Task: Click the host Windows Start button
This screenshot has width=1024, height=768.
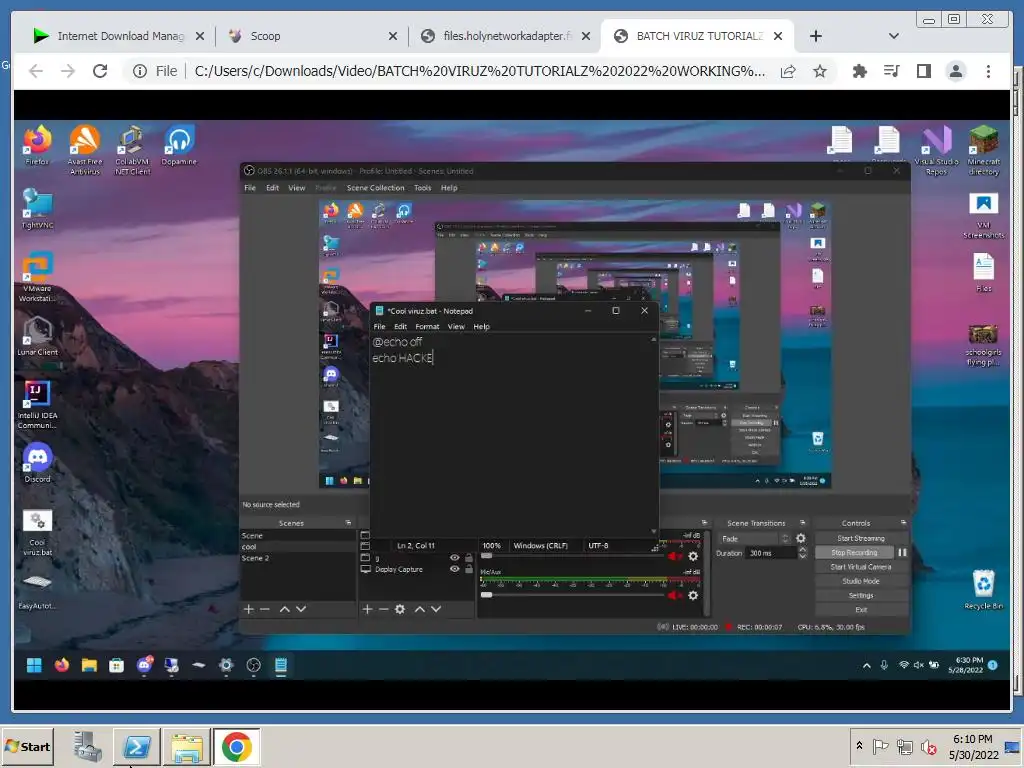Action: click(x=27, y=746)
